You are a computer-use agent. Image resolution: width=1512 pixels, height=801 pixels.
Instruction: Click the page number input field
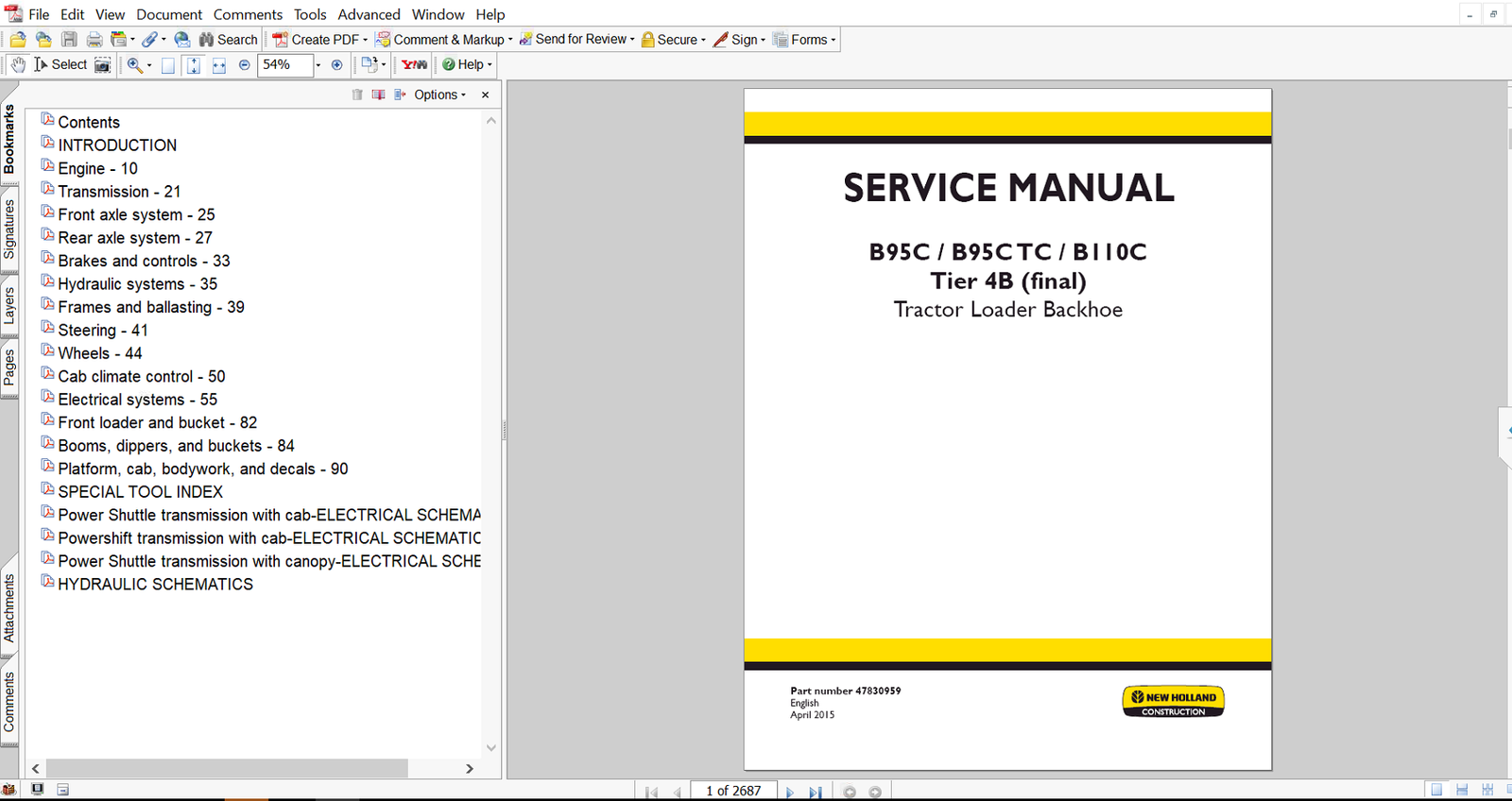point(733,791)
